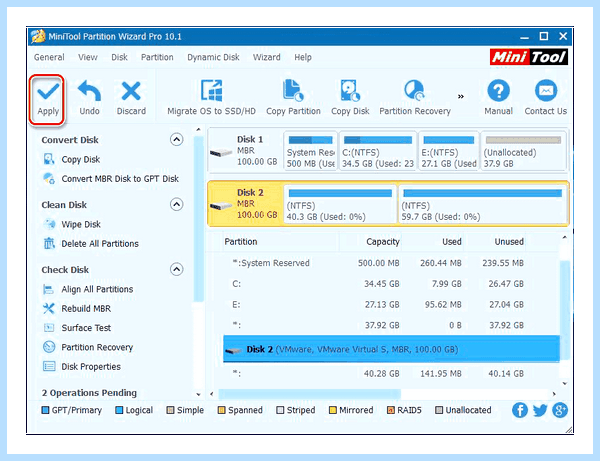The height and width of the screenshot is (461, 600).
Task: Show more toolbar items chevron
Action: point(461,96)
